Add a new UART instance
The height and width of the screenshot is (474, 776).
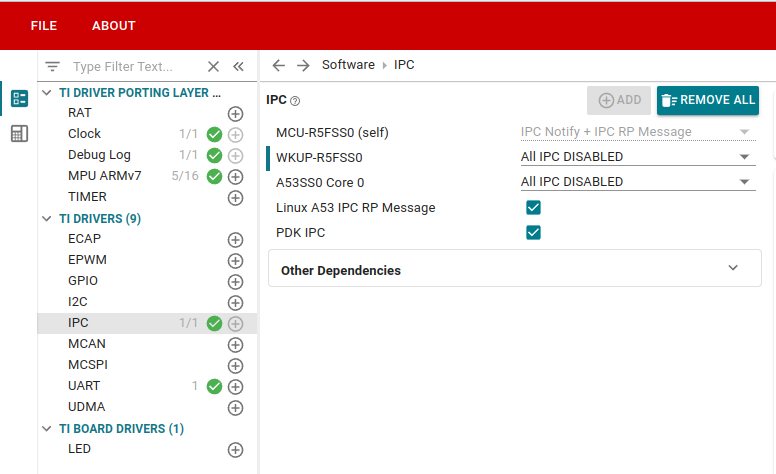[x=236, y=386]
